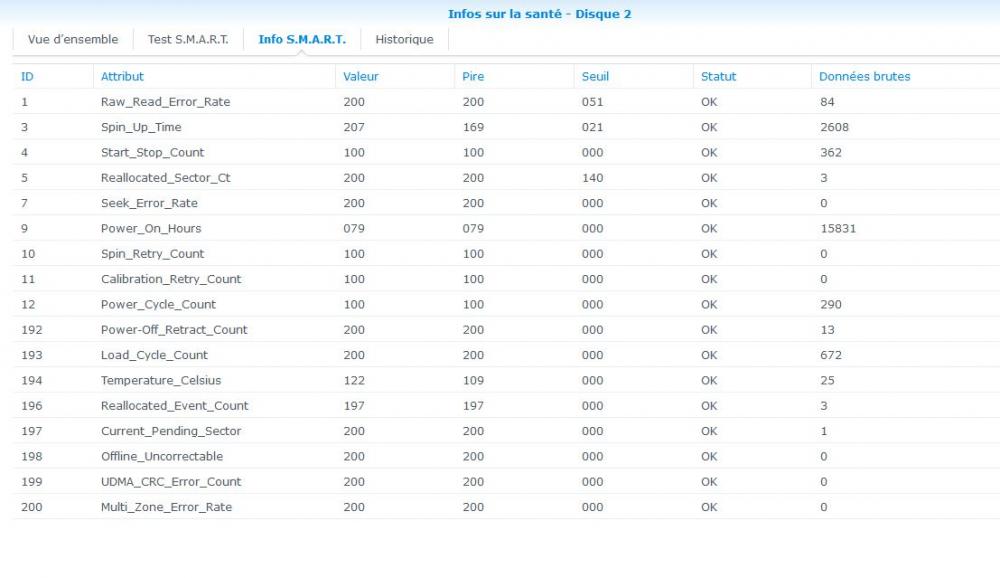
Task: Click the Offline_Uncorrectable attribute
Action: pyautogui.click(x=162, y=456)
